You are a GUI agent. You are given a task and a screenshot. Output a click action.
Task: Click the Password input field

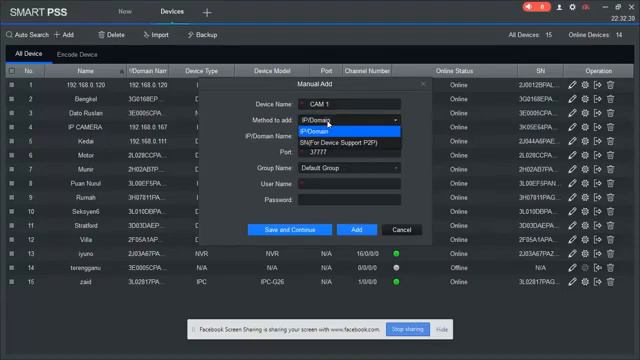coord(349,200)
